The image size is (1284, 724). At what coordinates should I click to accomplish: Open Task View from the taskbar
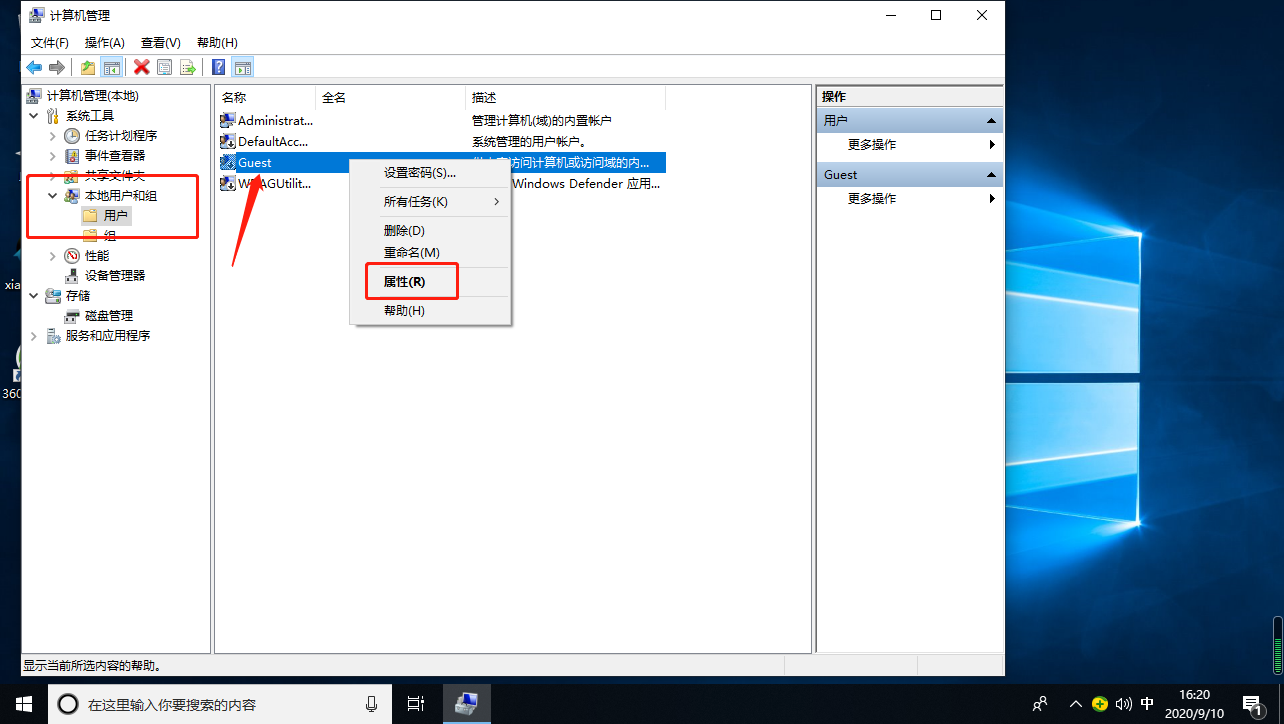pyautogui.click(x=416, y=704)
